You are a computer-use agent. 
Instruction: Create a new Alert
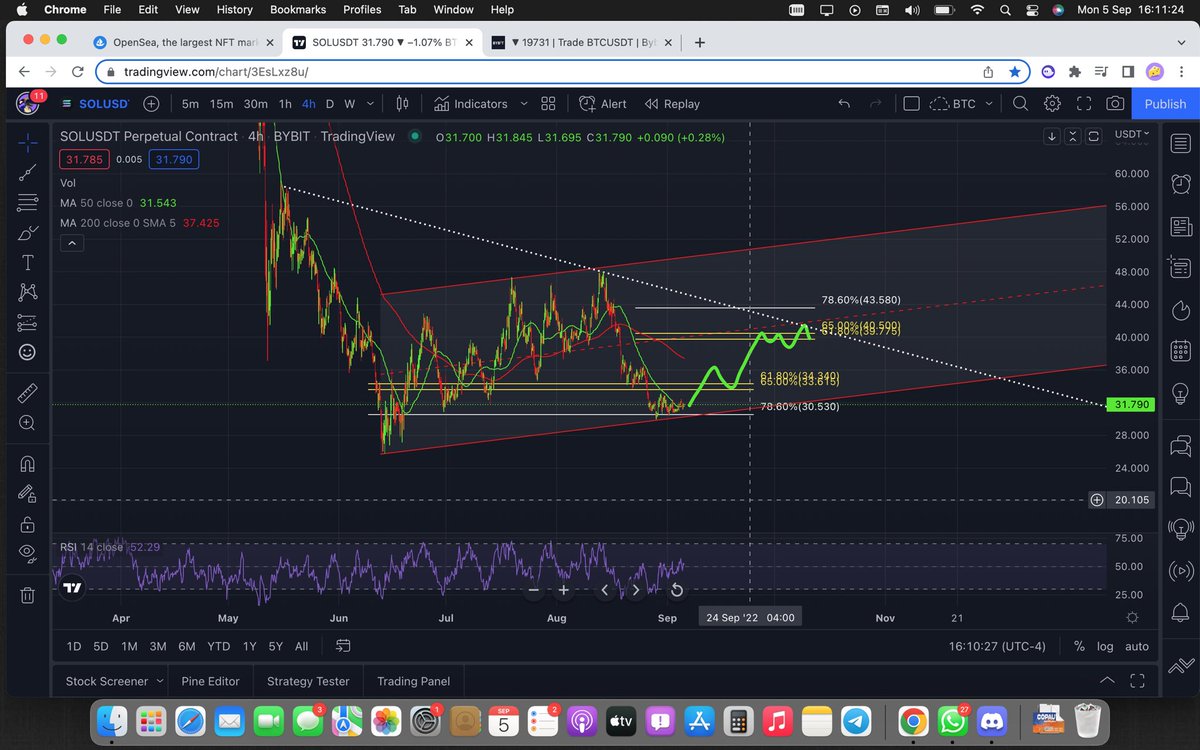tap(603, 103)
